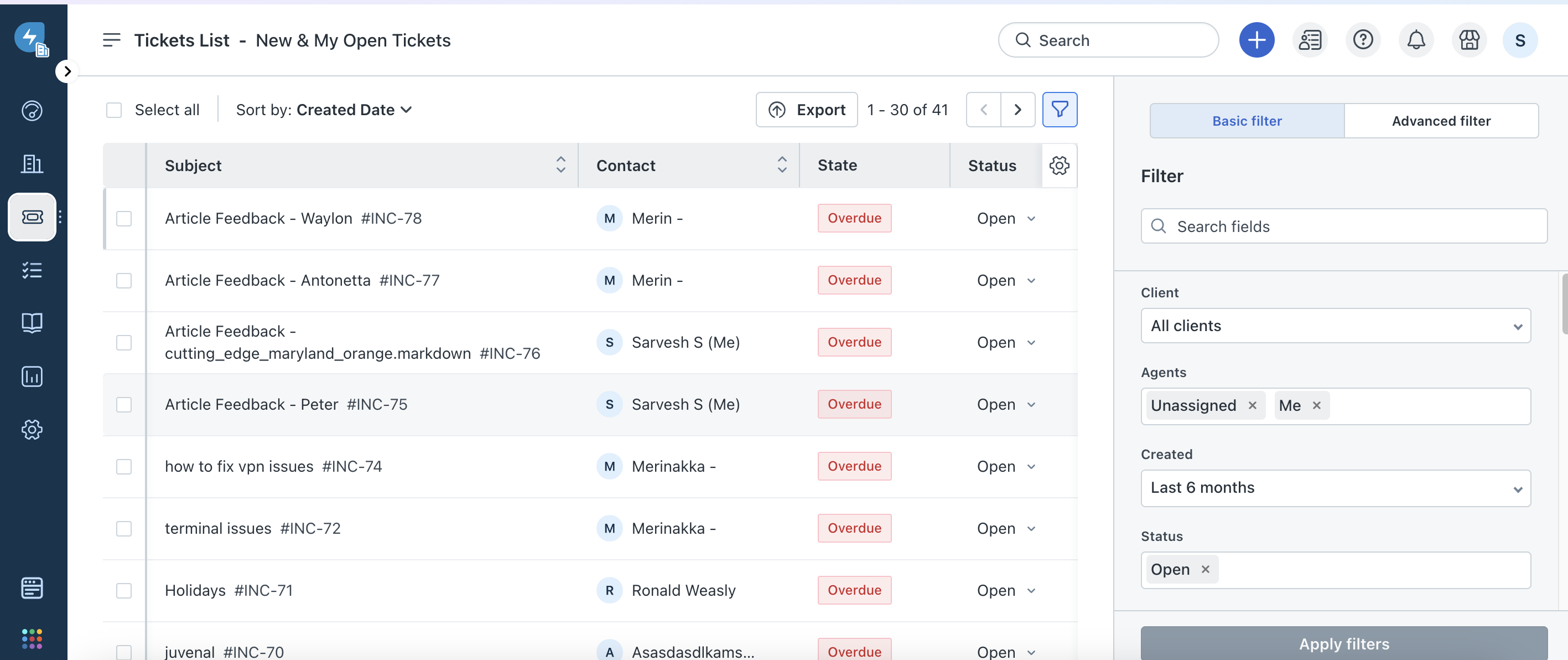Check the Select all checkbox
Image resolution: width=1568 pixels, height=660 pixels.
click(x=114, y=110)
